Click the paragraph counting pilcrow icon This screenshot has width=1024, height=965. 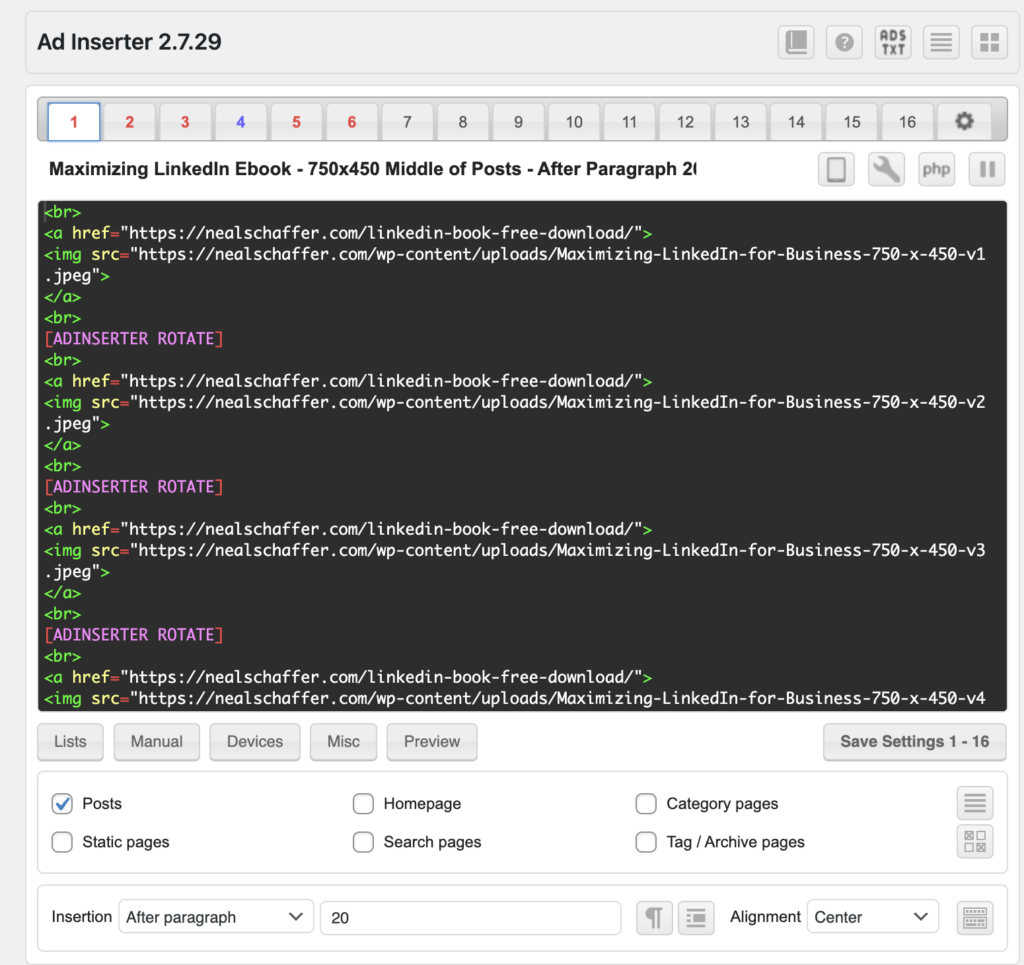pyautogui.click(x=654, y=917)
